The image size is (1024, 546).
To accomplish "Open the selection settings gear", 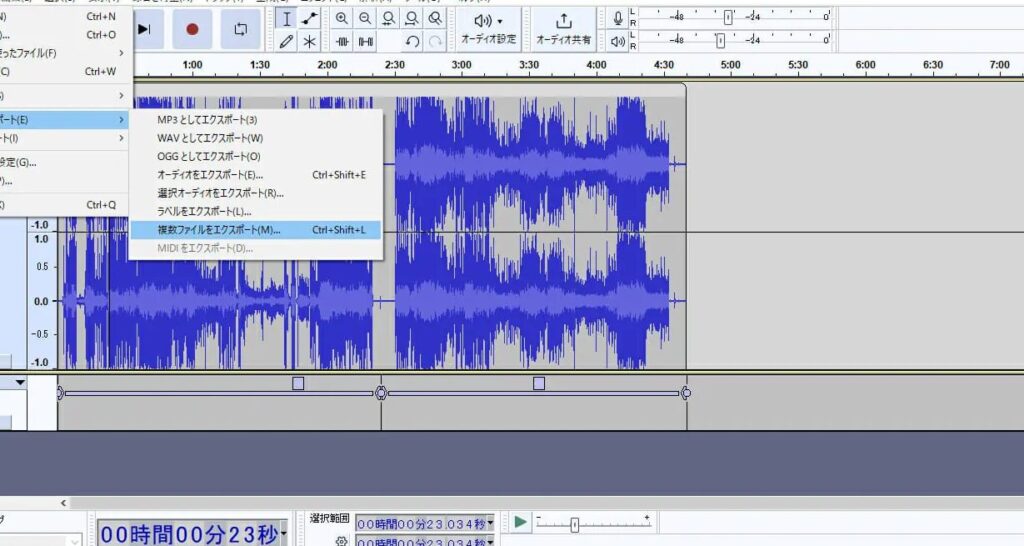I will pos(341,541).
